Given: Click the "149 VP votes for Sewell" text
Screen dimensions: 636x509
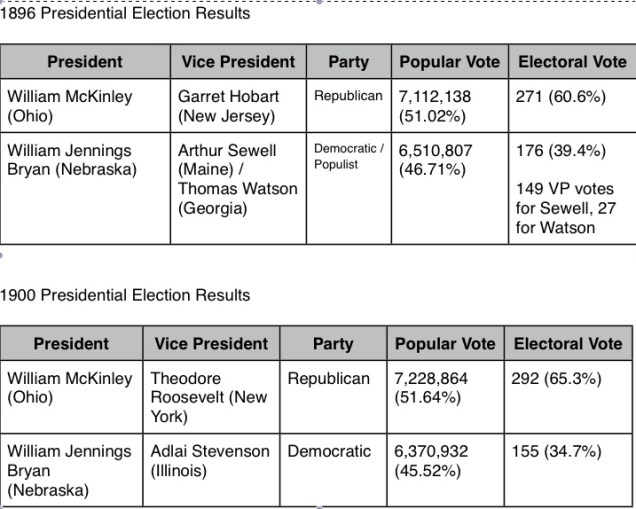Looking at the screenshot, I should pos(565,198).
